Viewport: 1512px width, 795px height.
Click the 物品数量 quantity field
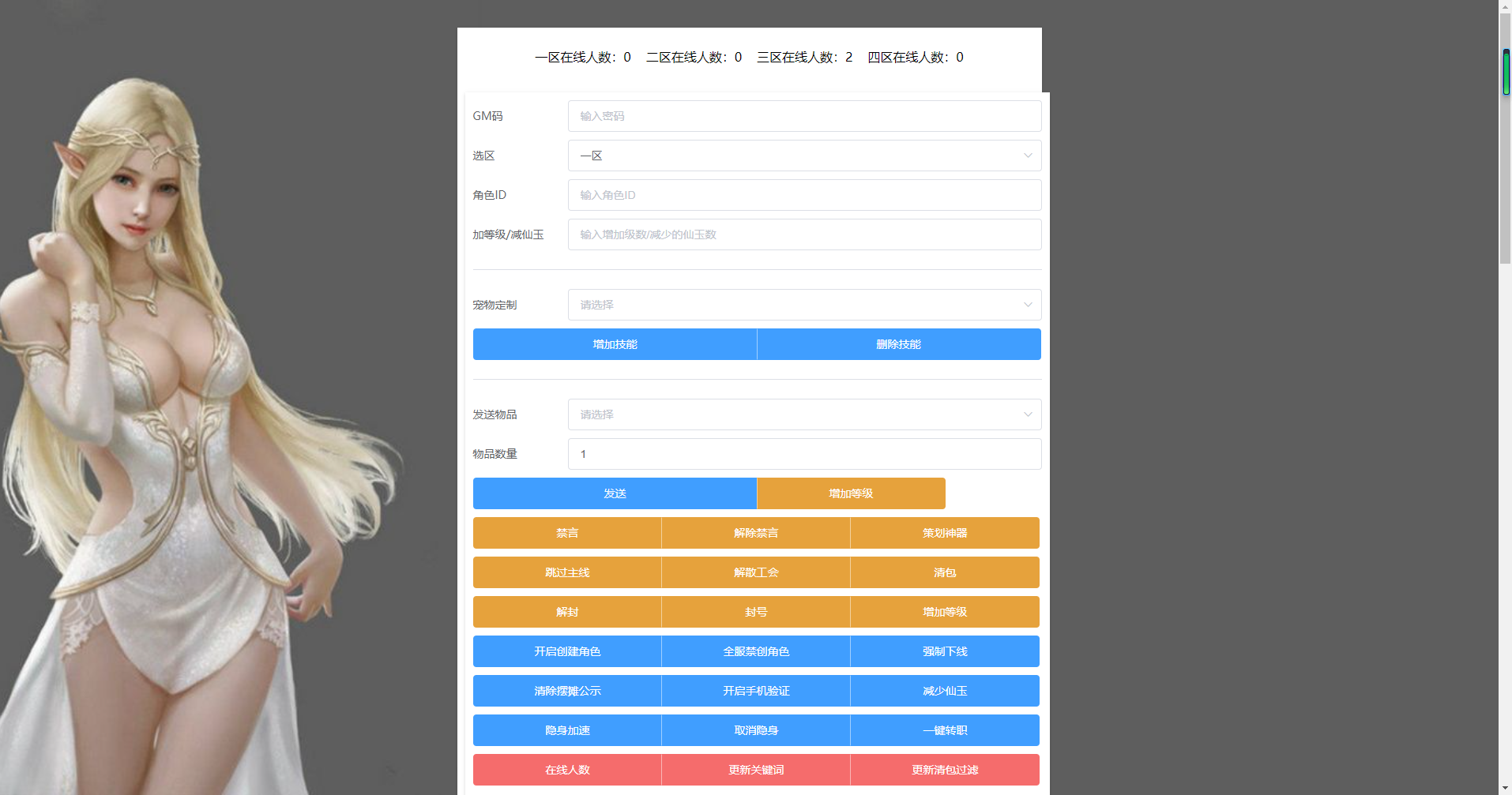point(803,454)
